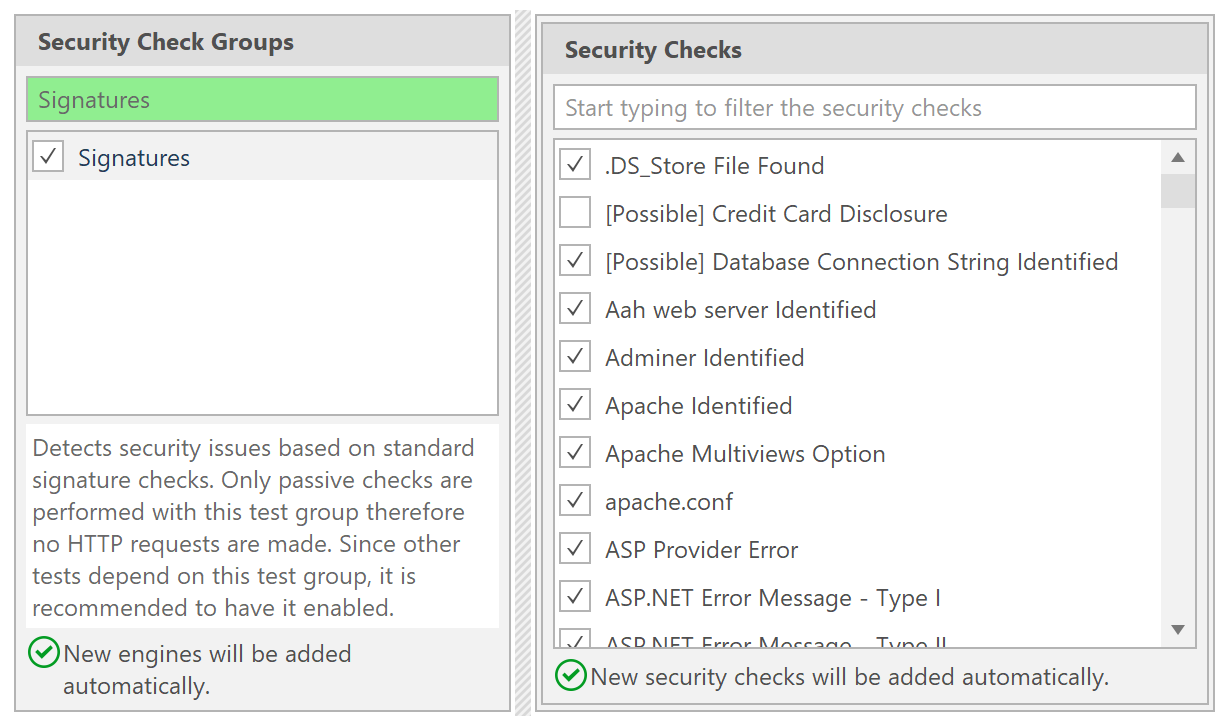Disable the Aah web server Identified check
The width and height of the screenshot is (1229, 726).
click(x=575, y=308)
